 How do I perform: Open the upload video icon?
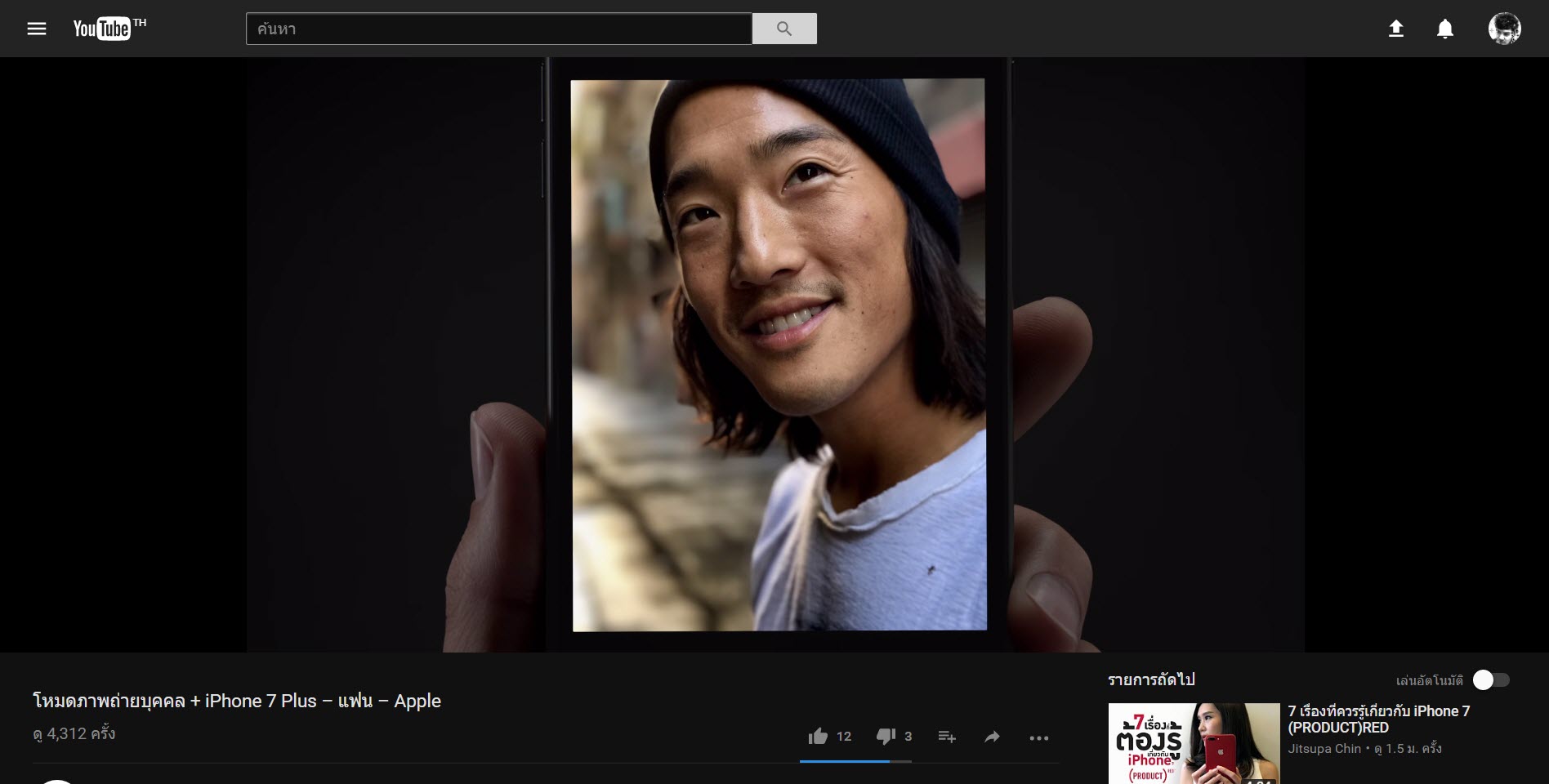point(1396,29)
